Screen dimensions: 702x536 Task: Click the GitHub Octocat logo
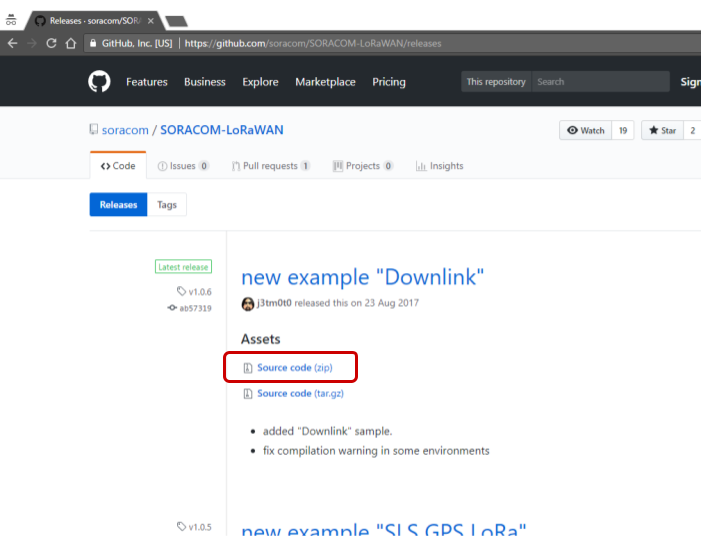[x=99, y=81]
